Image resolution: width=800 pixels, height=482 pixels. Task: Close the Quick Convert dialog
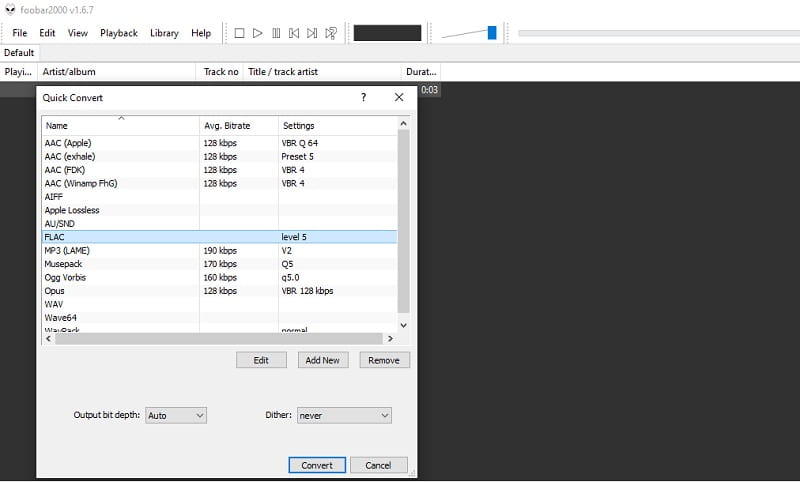pos(399,97)
